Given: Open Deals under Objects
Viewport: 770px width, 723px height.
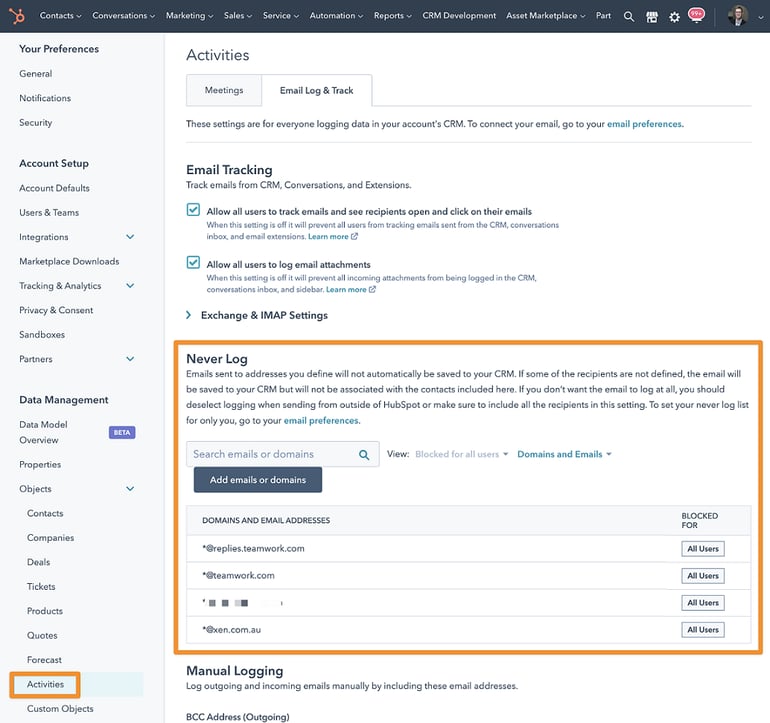Looking at the screenshot, I should tap(38, 562).
